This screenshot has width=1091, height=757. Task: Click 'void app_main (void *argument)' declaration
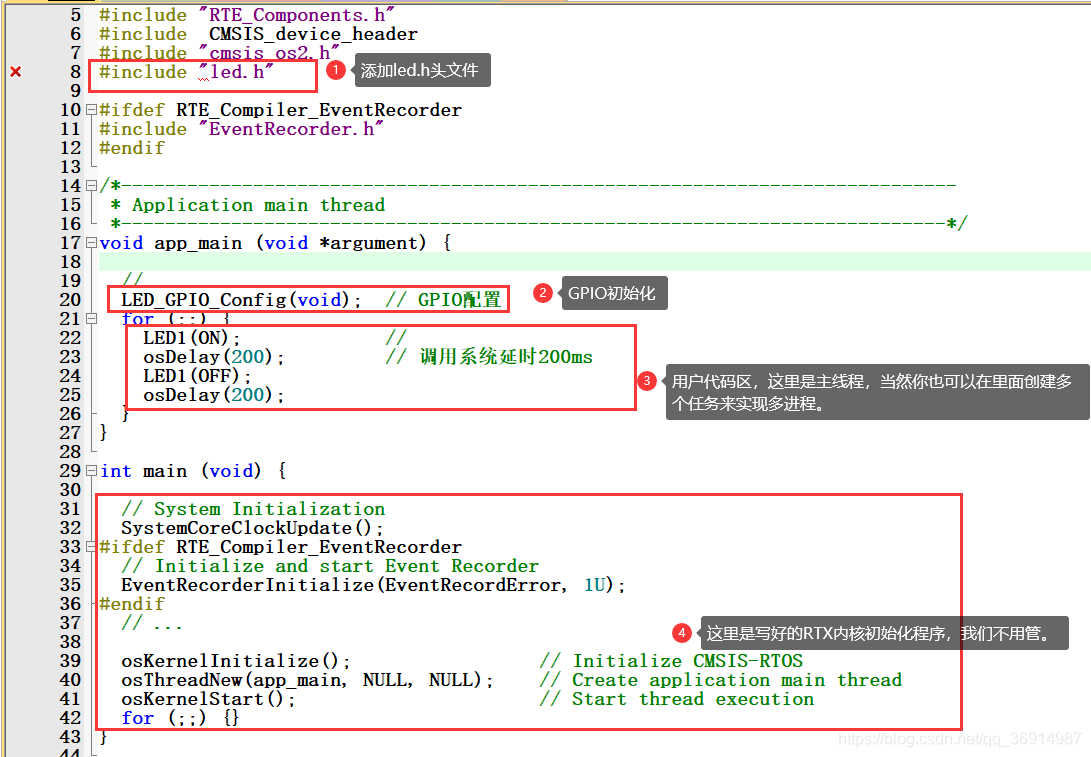[262, 243]
